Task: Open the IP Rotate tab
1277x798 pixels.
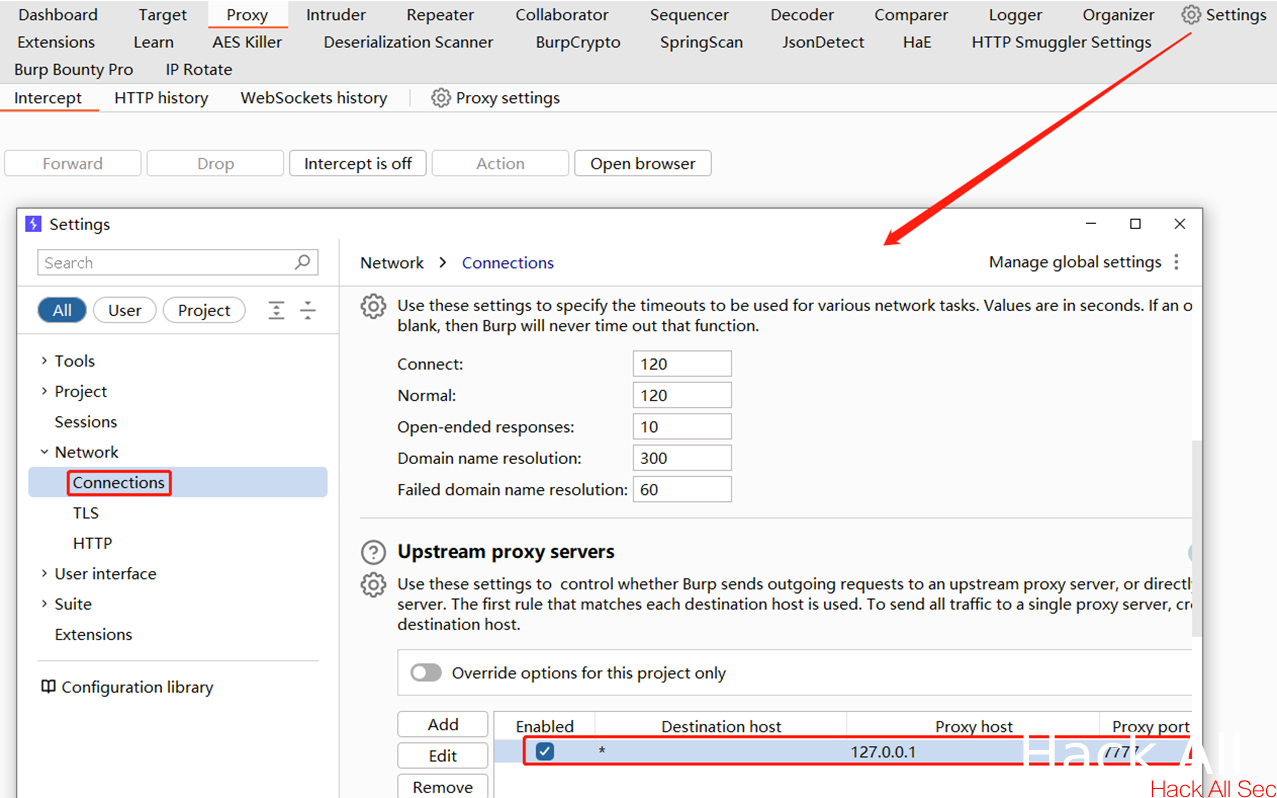Action: tap(199, 69)
